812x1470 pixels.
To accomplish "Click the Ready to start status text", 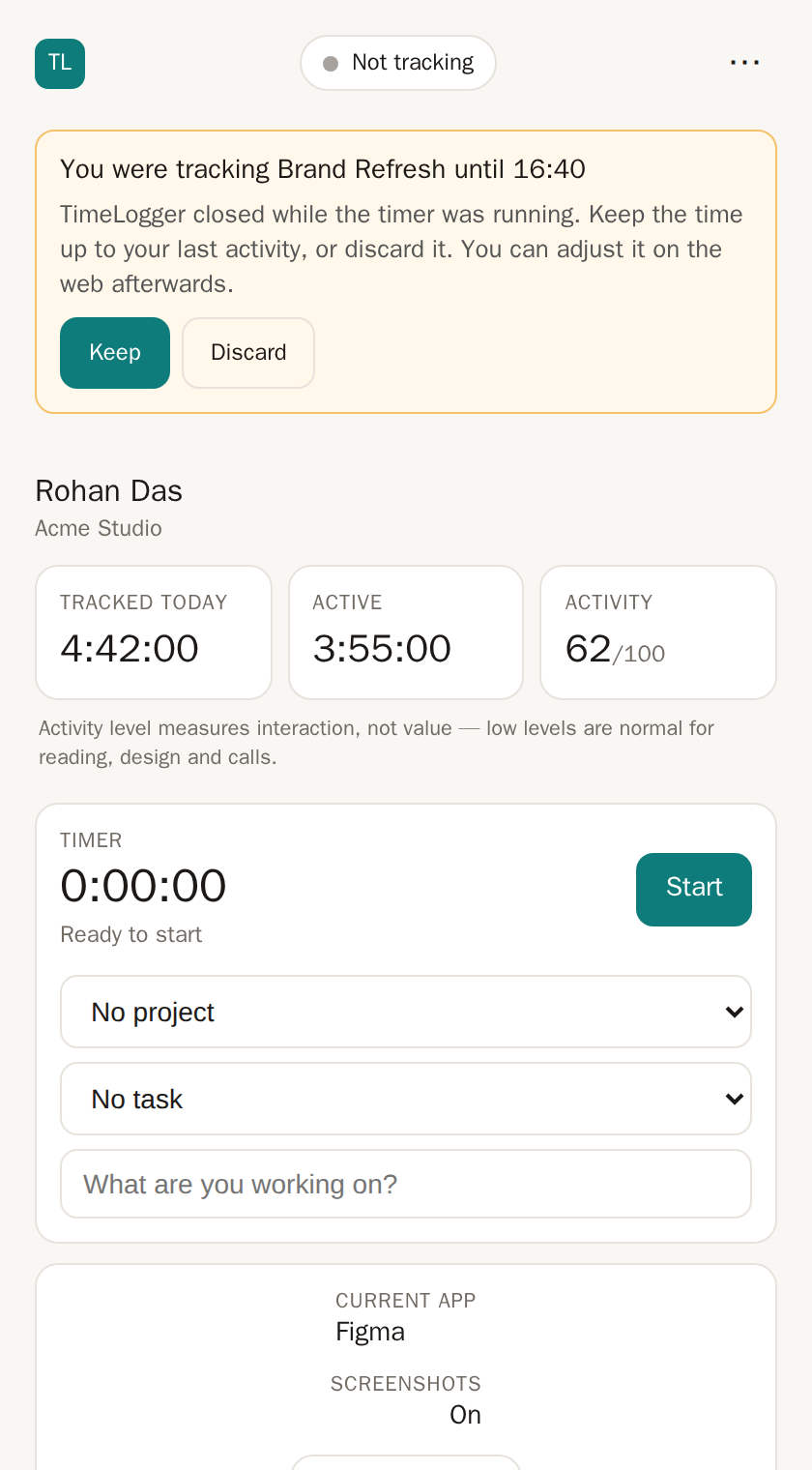I will (131, 934).
